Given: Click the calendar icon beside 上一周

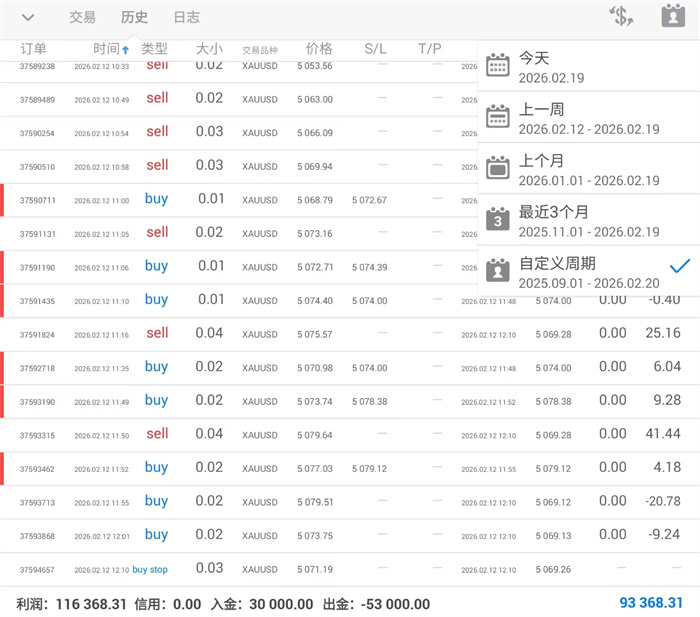Looking at the screenshot, I should pyautogui.click(x=498, y=117).
